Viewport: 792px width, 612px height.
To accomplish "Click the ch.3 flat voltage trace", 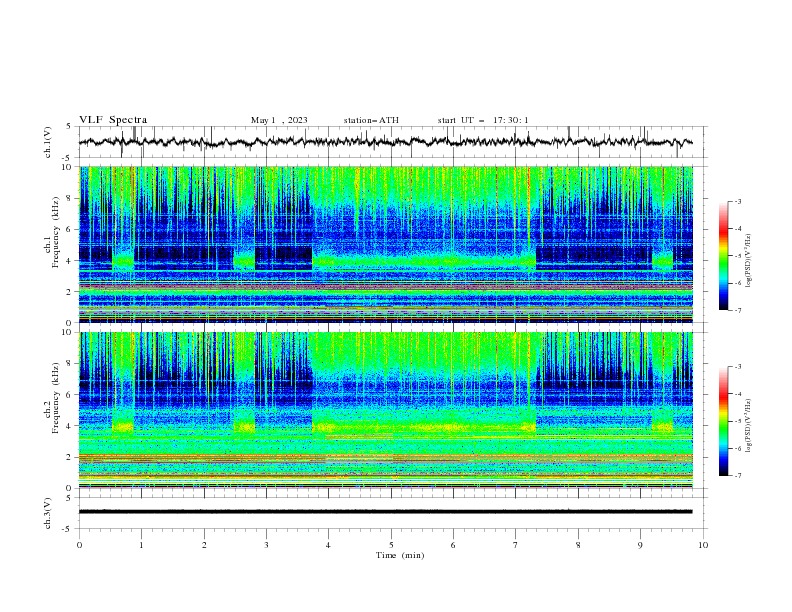I will point(385,512).
